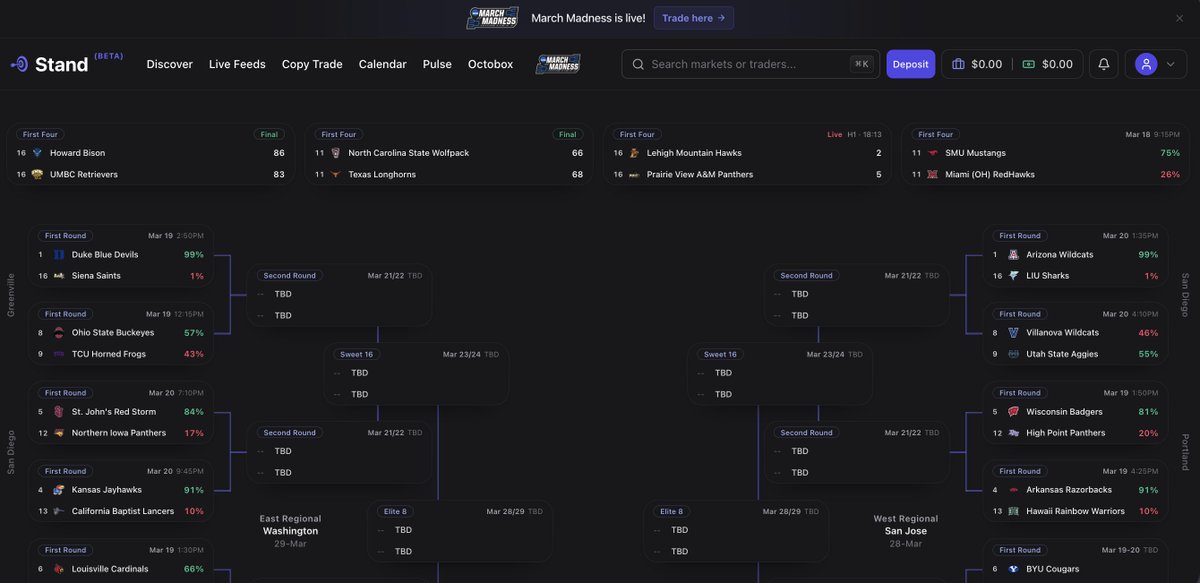
Task: Open the Calendar page
Action: [383, 64]
